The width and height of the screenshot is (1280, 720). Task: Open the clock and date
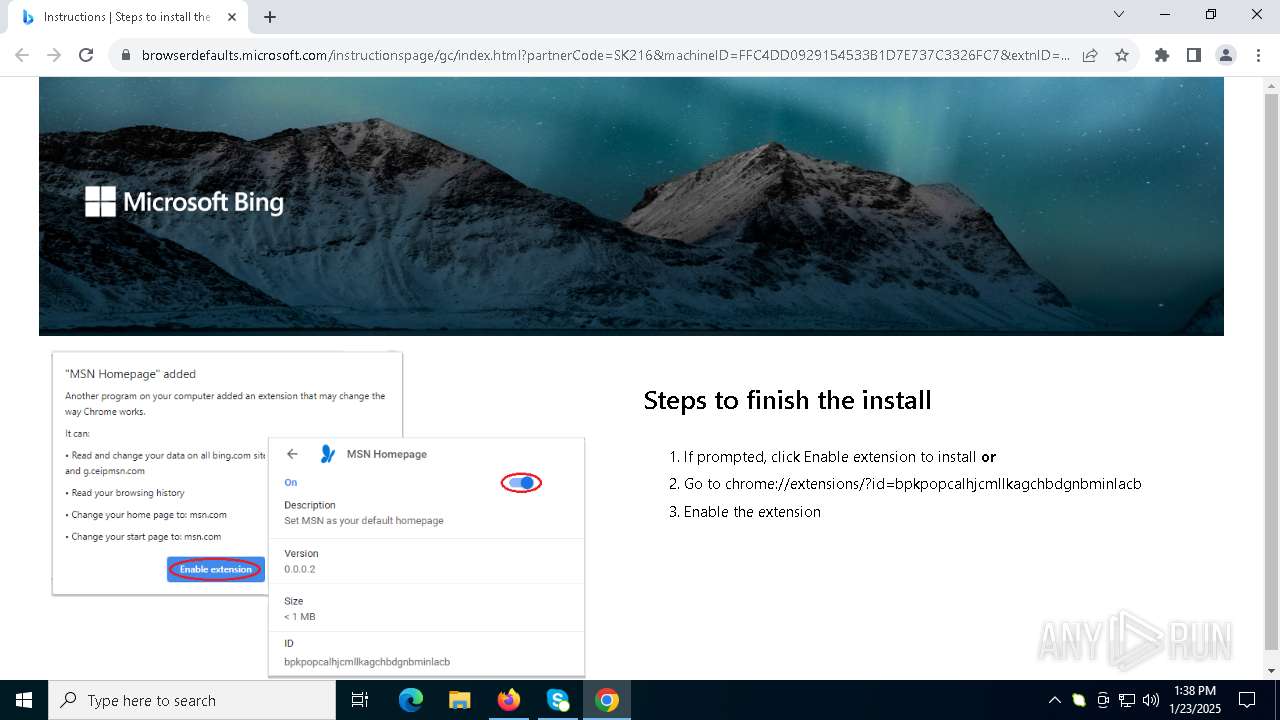click(x=1194, y=700)
